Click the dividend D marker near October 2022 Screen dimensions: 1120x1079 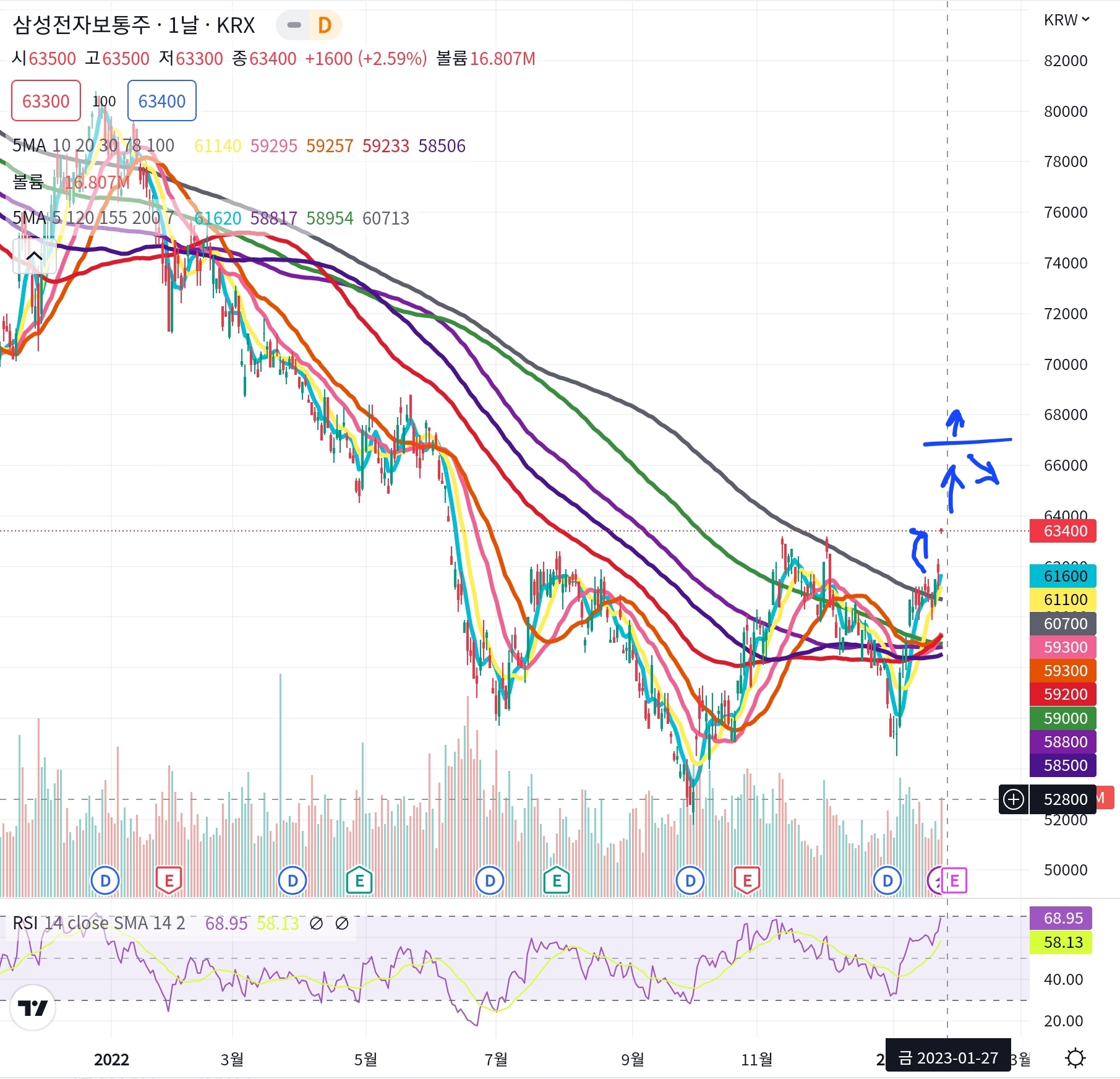click(690, 880)
